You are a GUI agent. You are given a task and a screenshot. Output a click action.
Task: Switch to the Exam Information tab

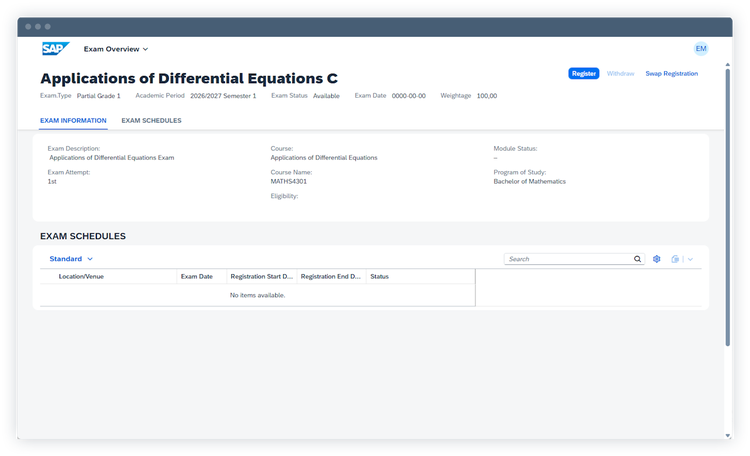tap(73, 121)
